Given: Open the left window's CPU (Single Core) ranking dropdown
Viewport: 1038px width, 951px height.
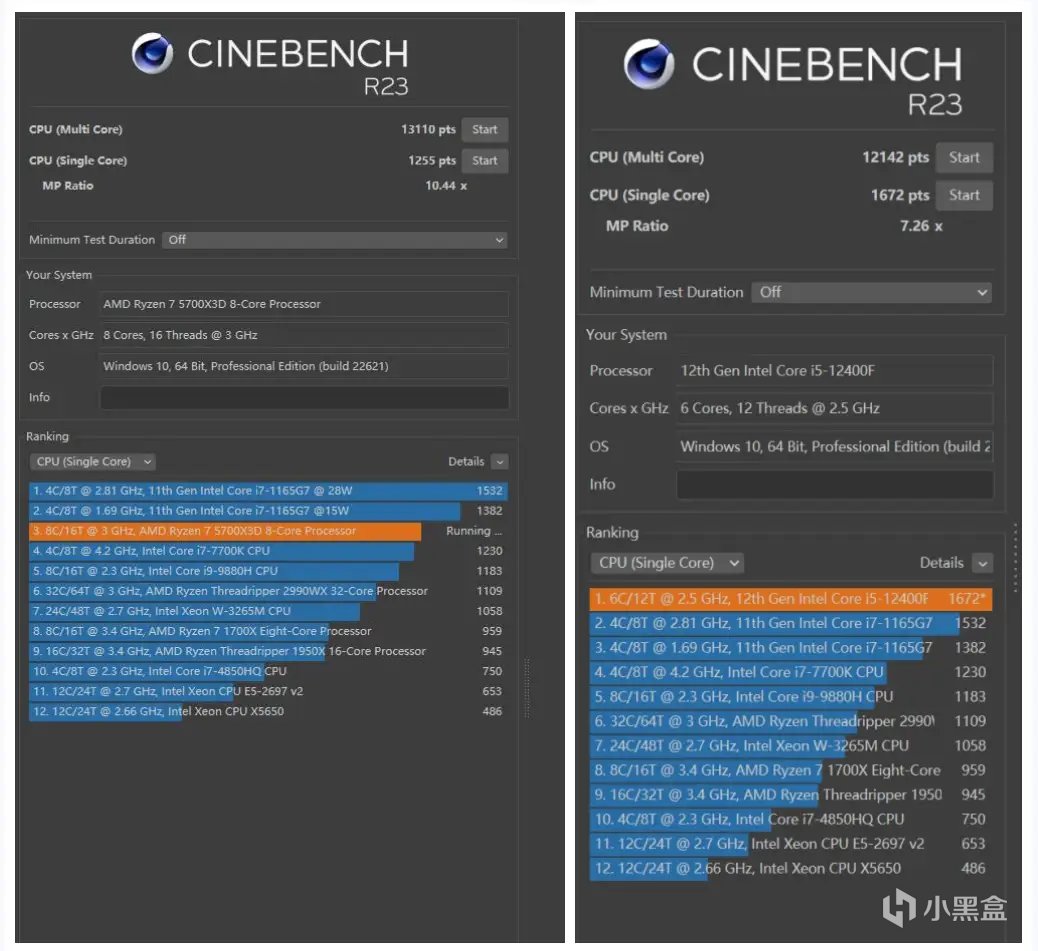Looking at the screenshot, I should [x=92, y=461].
